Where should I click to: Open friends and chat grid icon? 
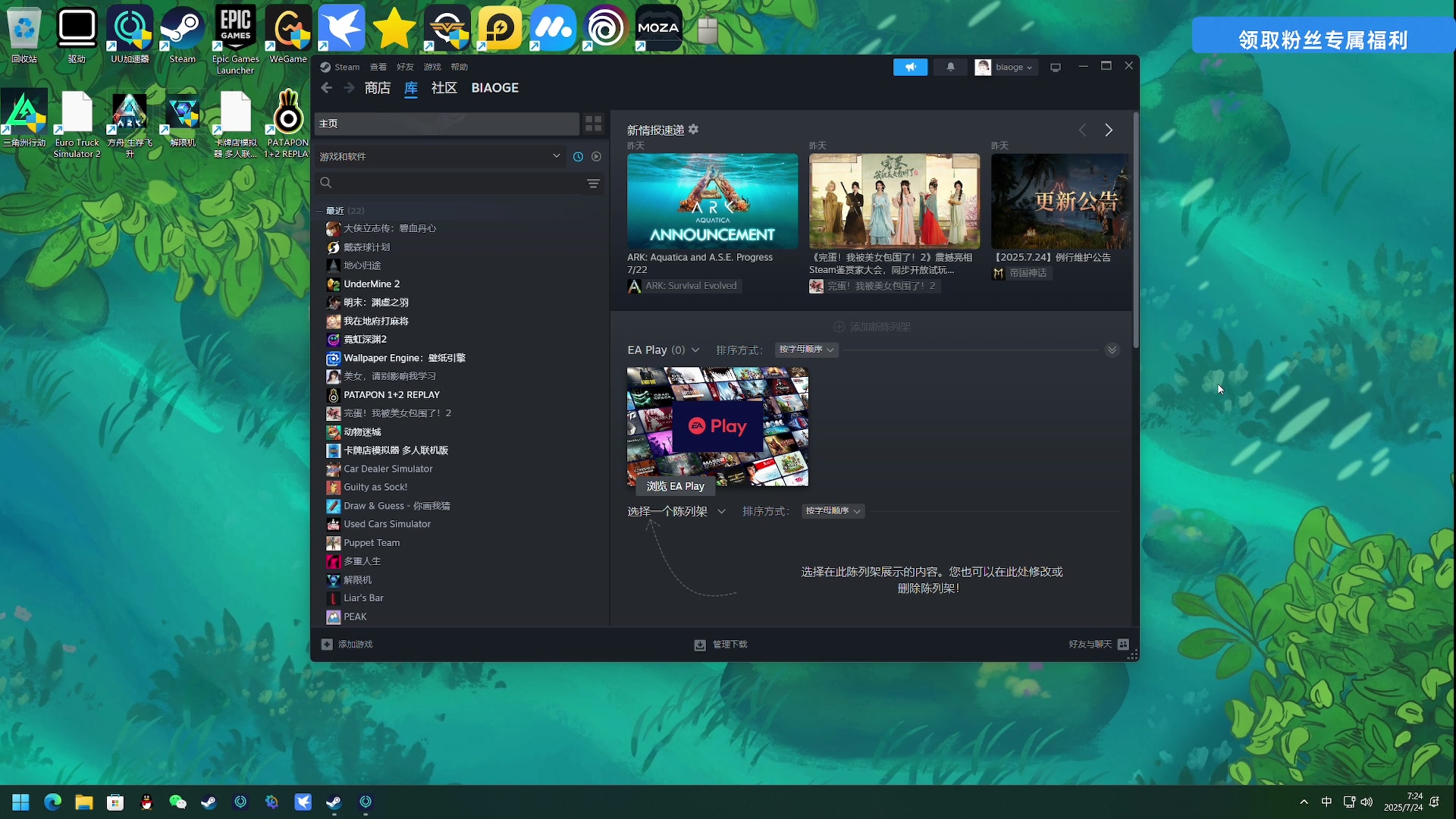pos(1123,645)
